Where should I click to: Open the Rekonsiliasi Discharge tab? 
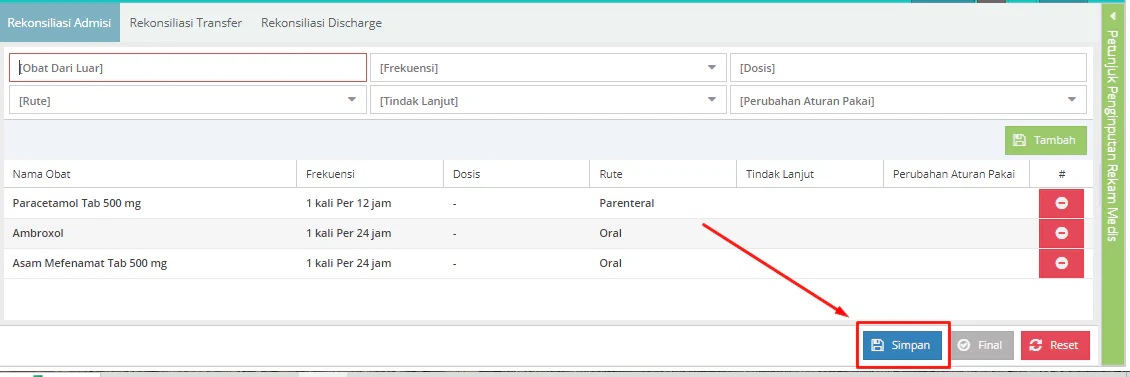321,22
